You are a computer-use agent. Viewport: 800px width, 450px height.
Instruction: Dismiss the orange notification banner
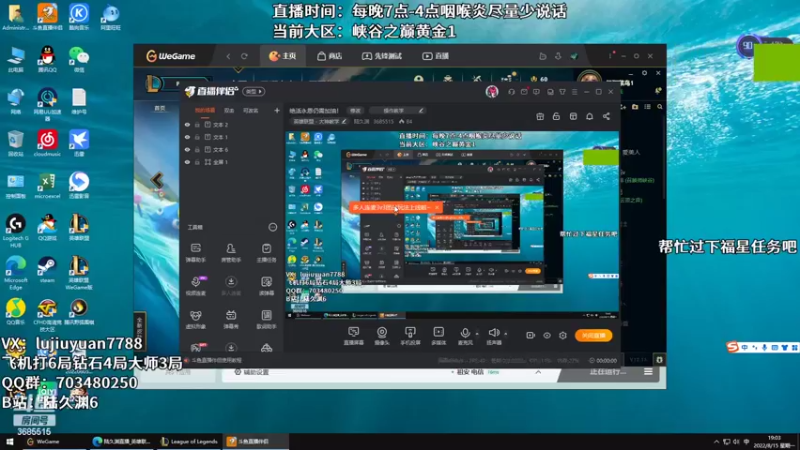point(437,208)
